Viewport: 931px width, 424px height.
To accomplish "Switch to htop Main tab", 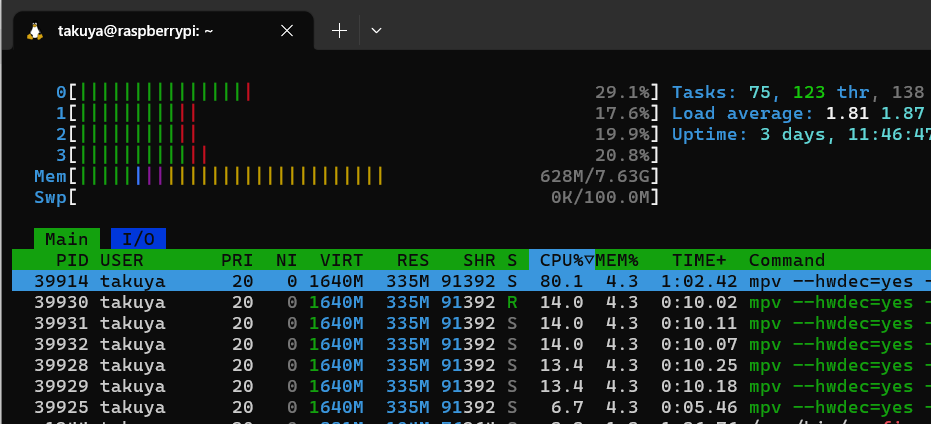I will pos(66,239).
